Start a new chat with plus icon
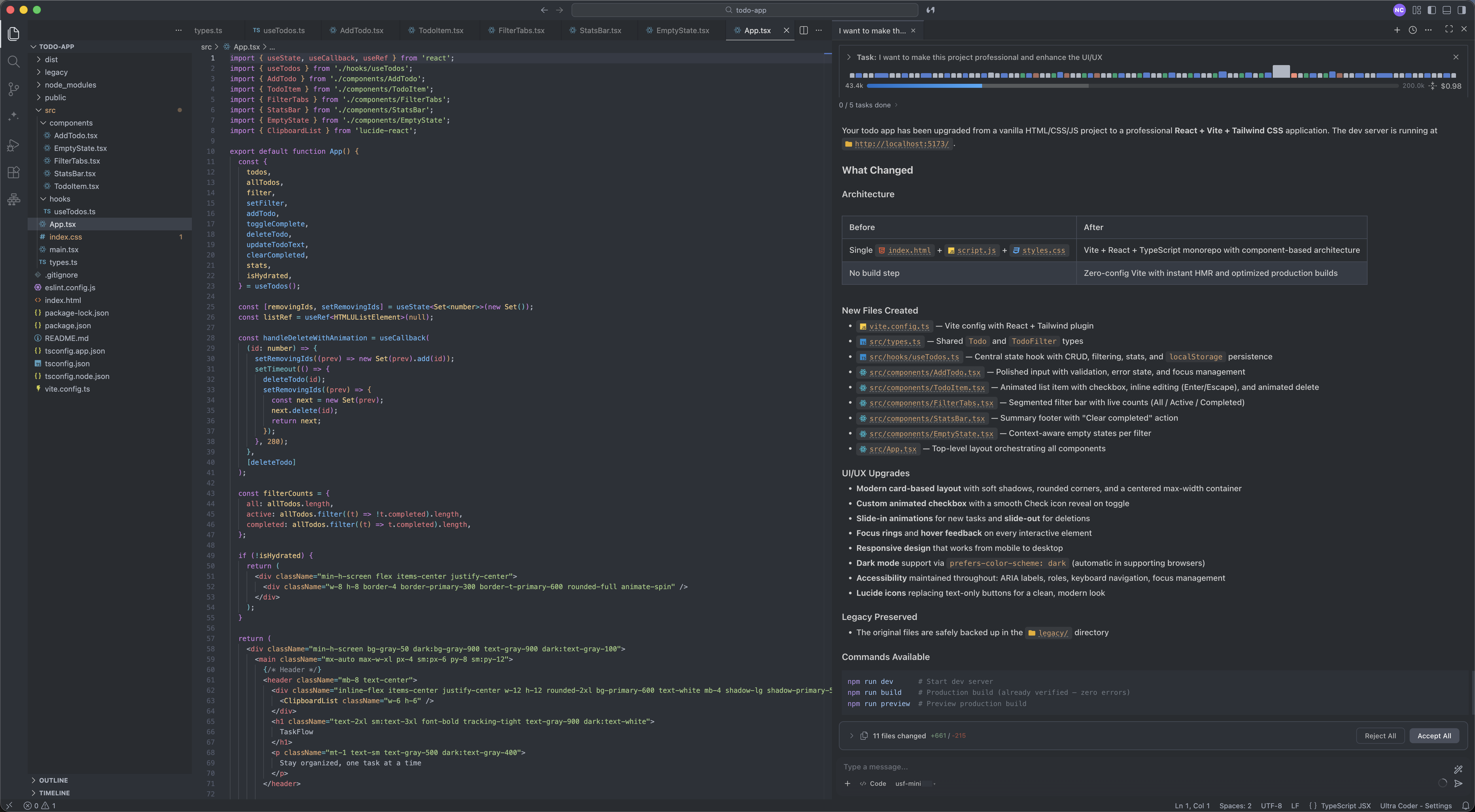 pyautogui.click(x=1397, y=30)
